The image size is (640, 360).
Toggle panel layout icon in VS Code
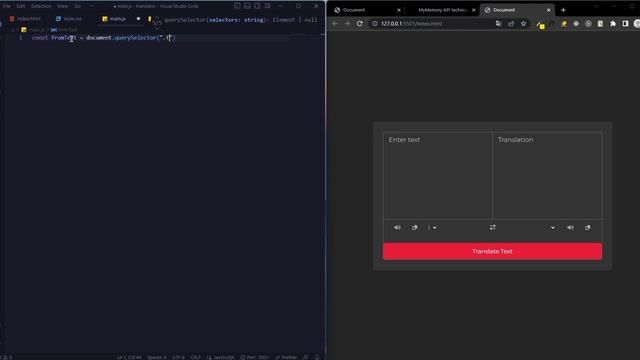(247, 6)
